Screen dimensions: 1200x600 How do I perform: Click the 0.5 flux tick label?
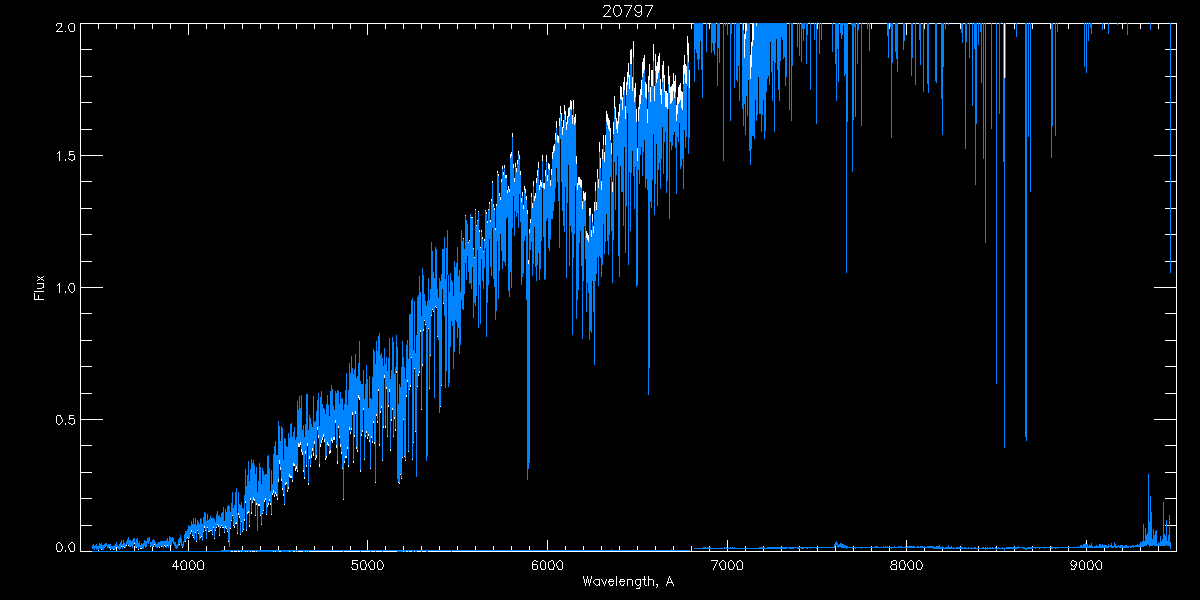coord(62,419)
